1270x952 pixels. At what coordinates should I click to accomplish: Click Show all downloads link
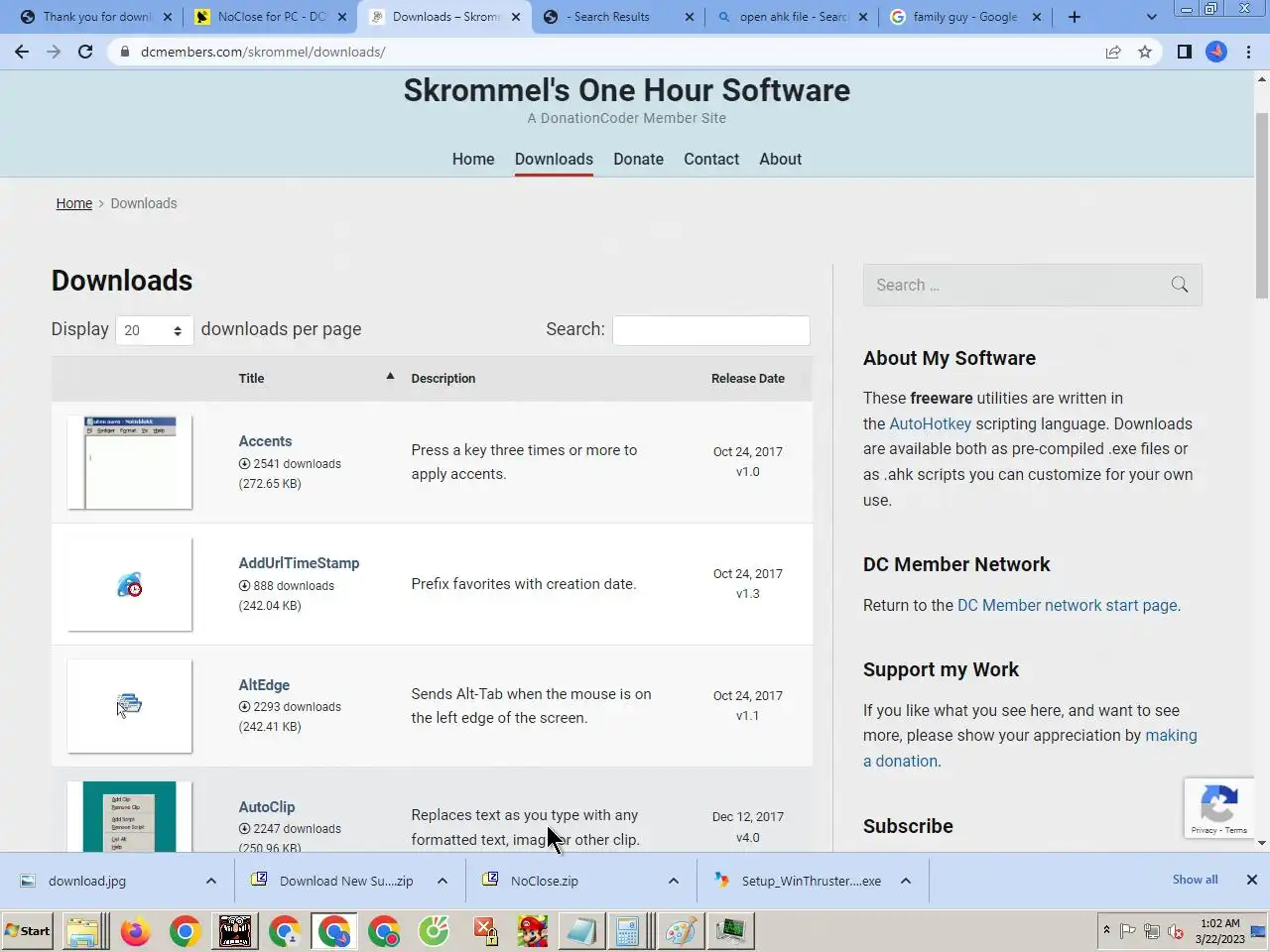click(x=1195, y=880)
